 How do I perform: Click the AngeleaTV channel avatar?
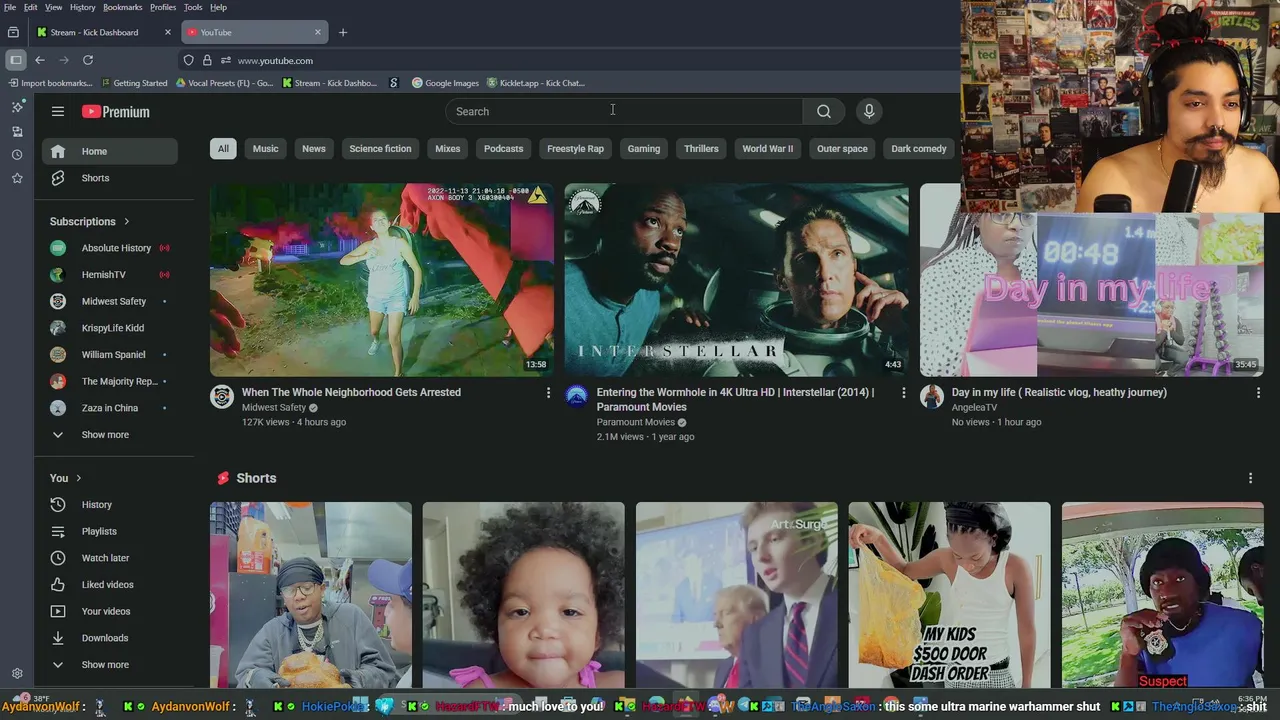932,397
